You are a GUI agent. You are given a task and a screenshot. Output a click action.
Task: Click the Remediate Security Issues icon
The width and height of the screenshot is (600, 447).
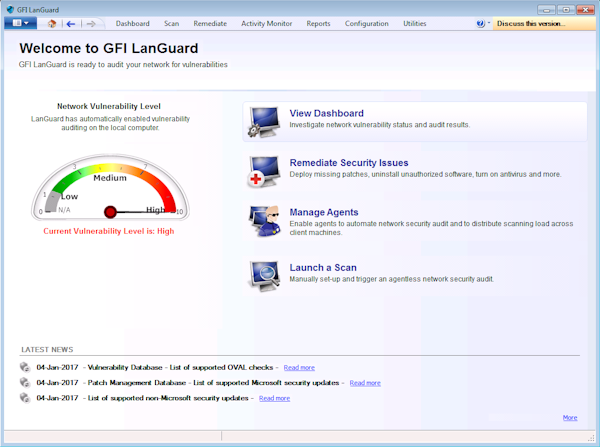264,171
